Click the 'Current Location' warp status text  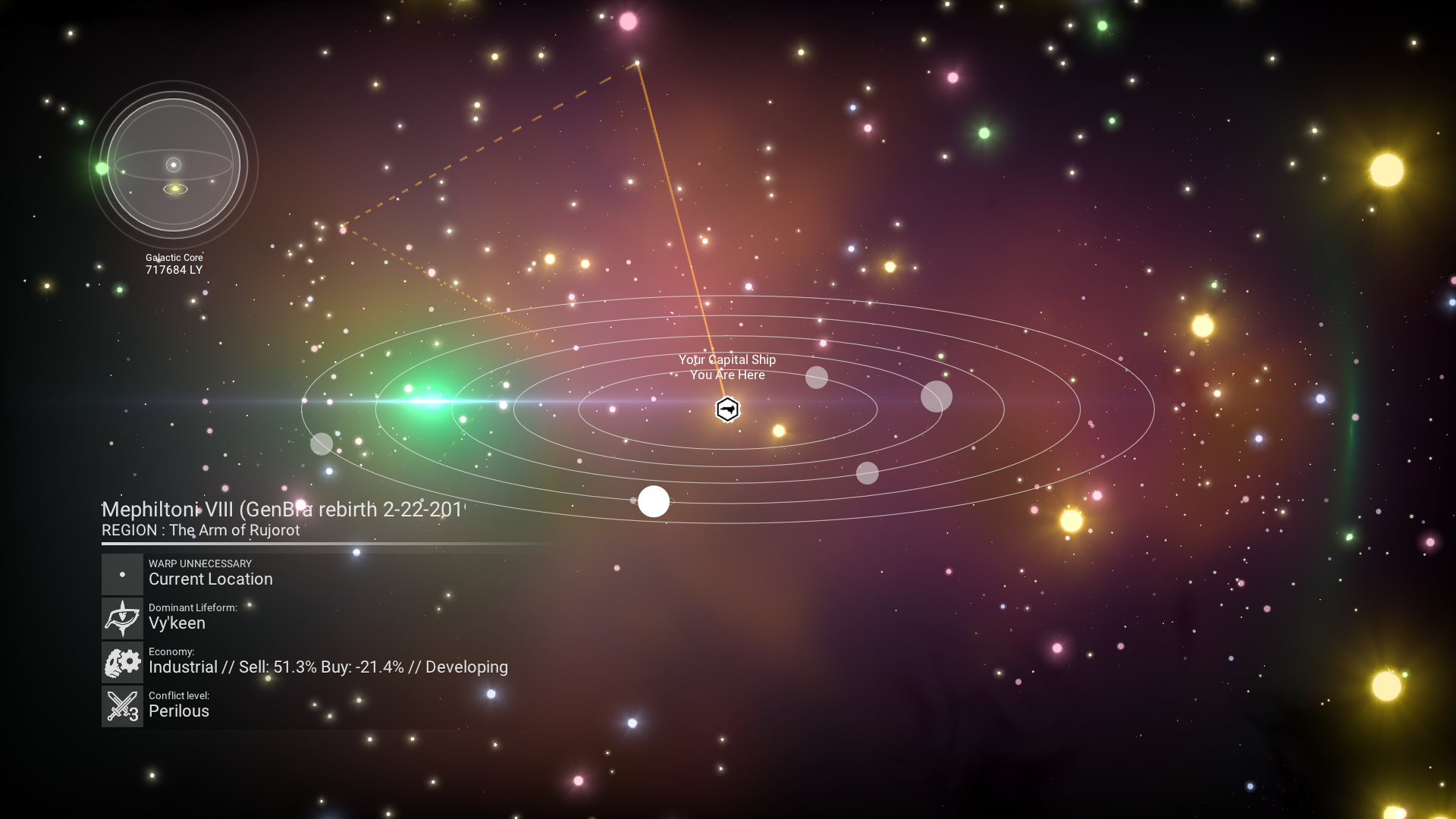(211, 579)
